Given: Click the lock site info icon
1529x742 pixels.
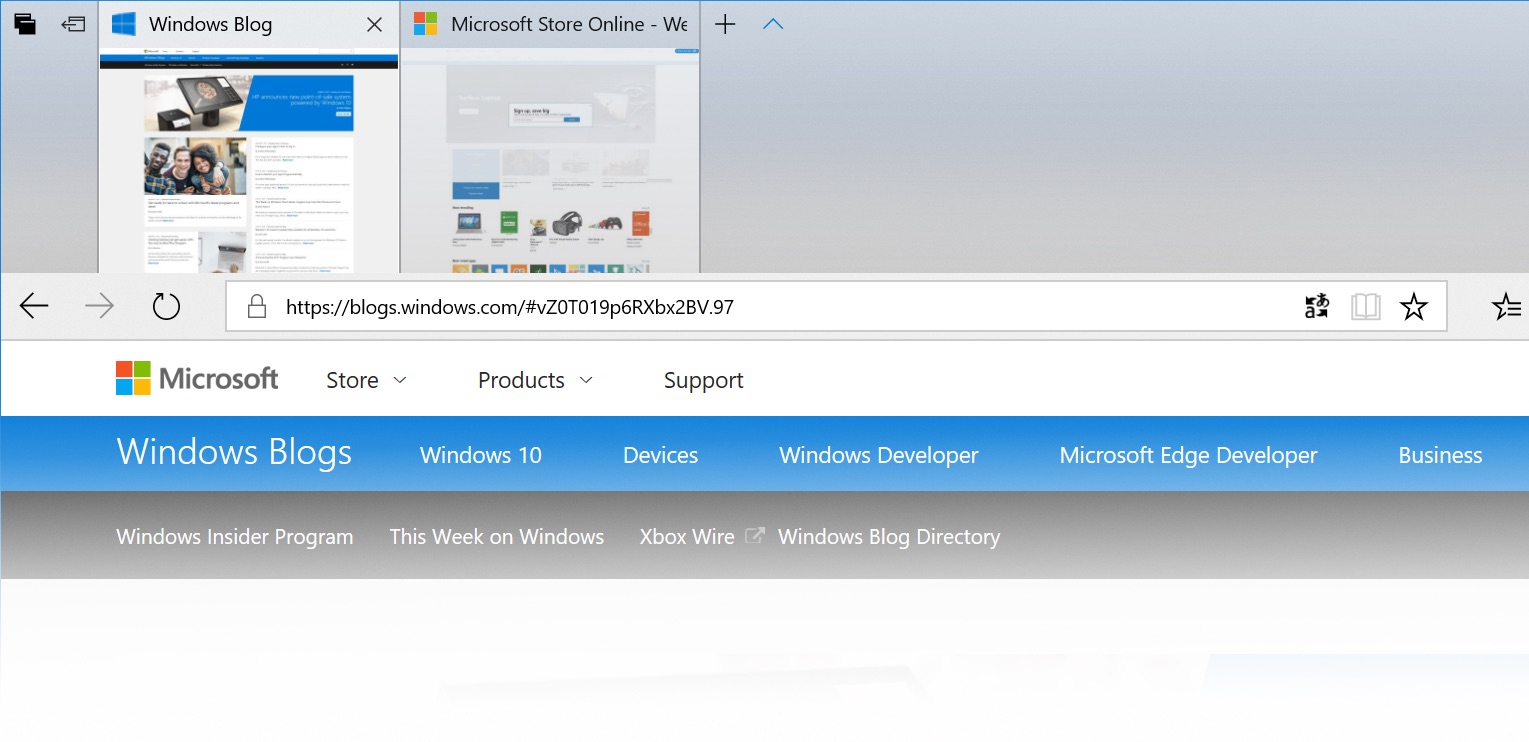Looking at the screenshot, I should [257, 307].
